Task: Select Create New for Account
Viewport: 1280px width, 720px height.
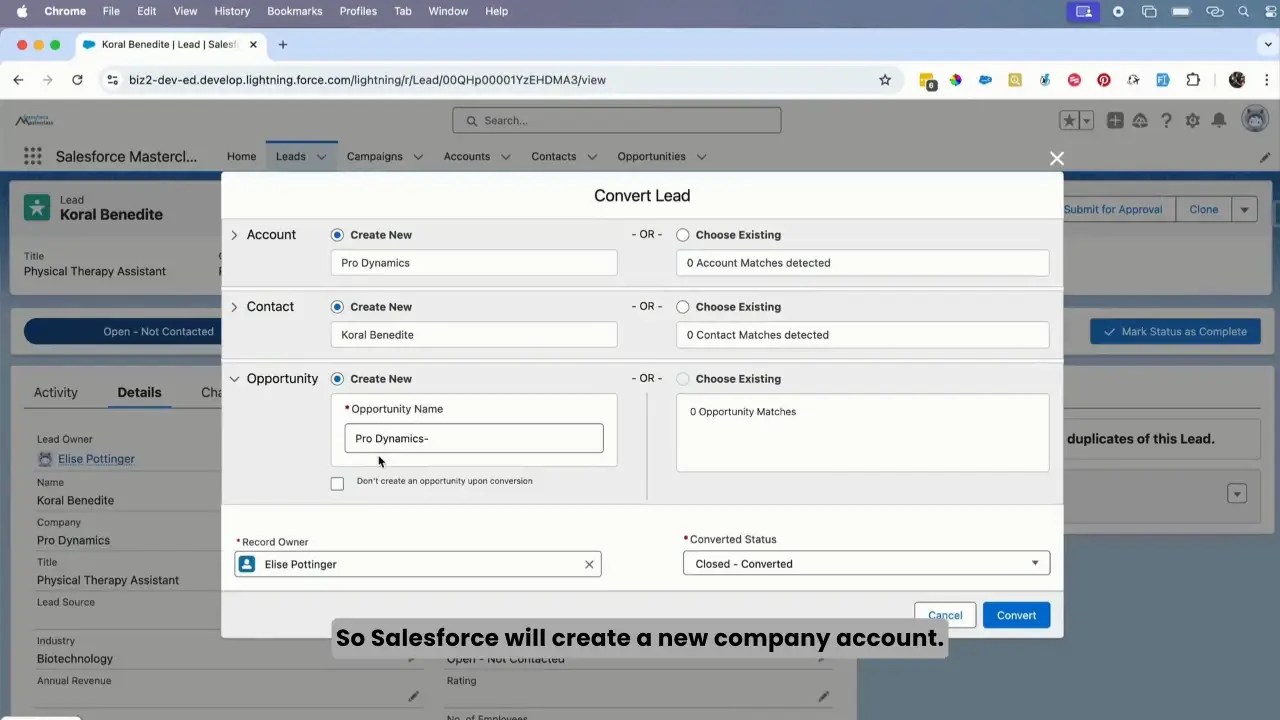Action: pyautogui.click(x=337, y=235)
